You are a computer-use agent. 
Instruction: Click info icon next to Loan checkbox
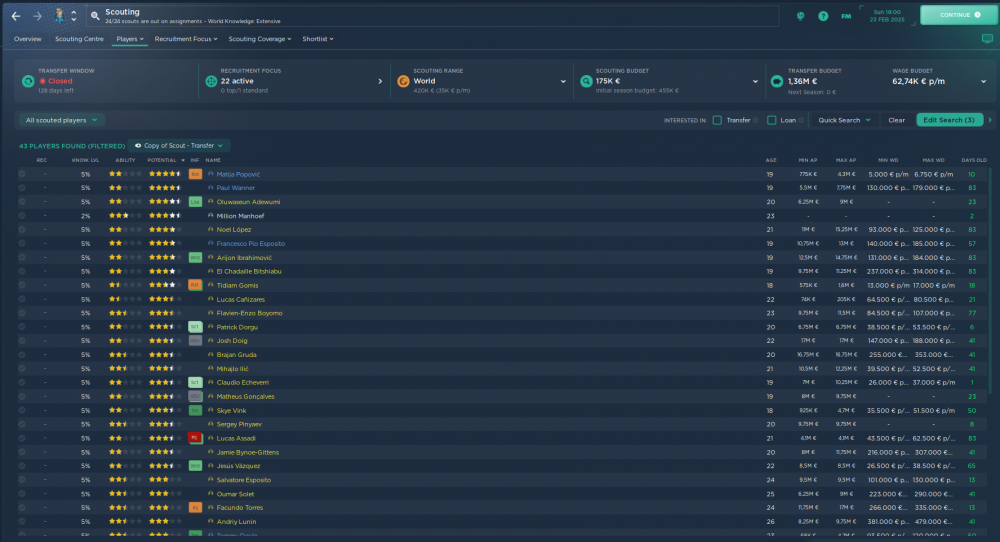pyautogui.click(x=801, y=120)
